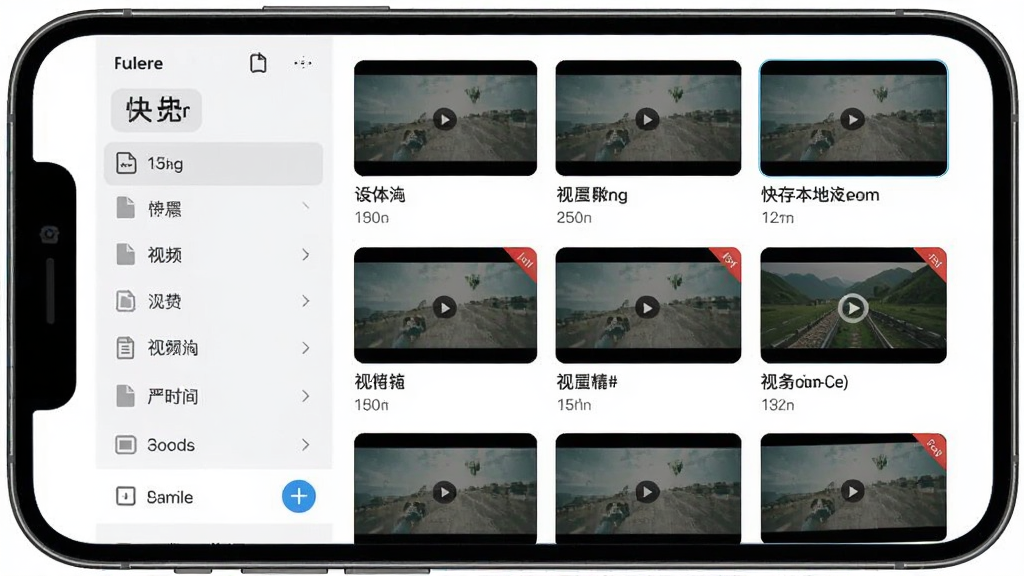Viewport: 1024px width, 576px height.
Task: Click the file icon in the 15hg row
Action: pyautogui.click(x=126, y=163)
